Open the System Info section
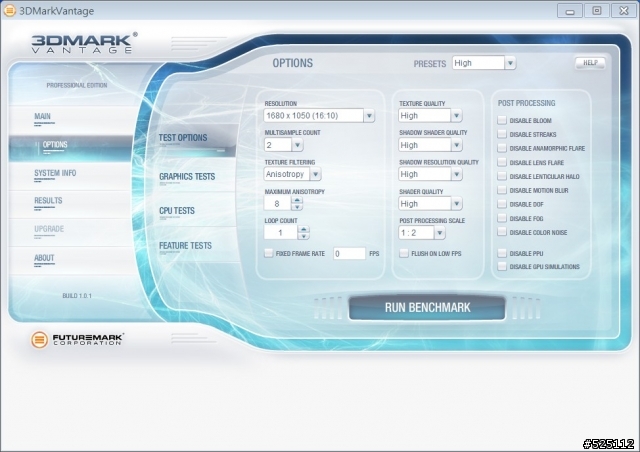Viewport: 640px width, 452px height. tap(55, 173)
